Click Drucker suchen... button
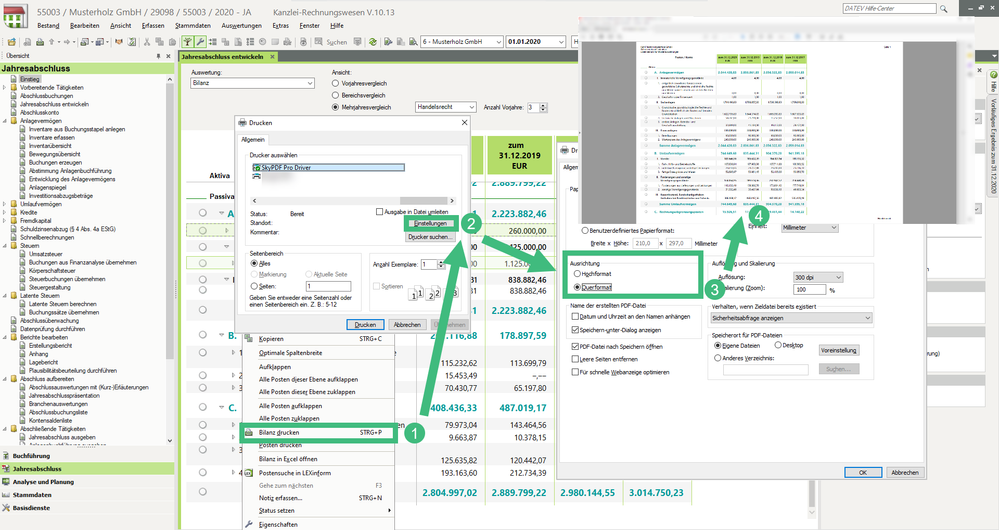Image resolution: width=999 pixels, height=530 pixels. (x=431, y=236)
